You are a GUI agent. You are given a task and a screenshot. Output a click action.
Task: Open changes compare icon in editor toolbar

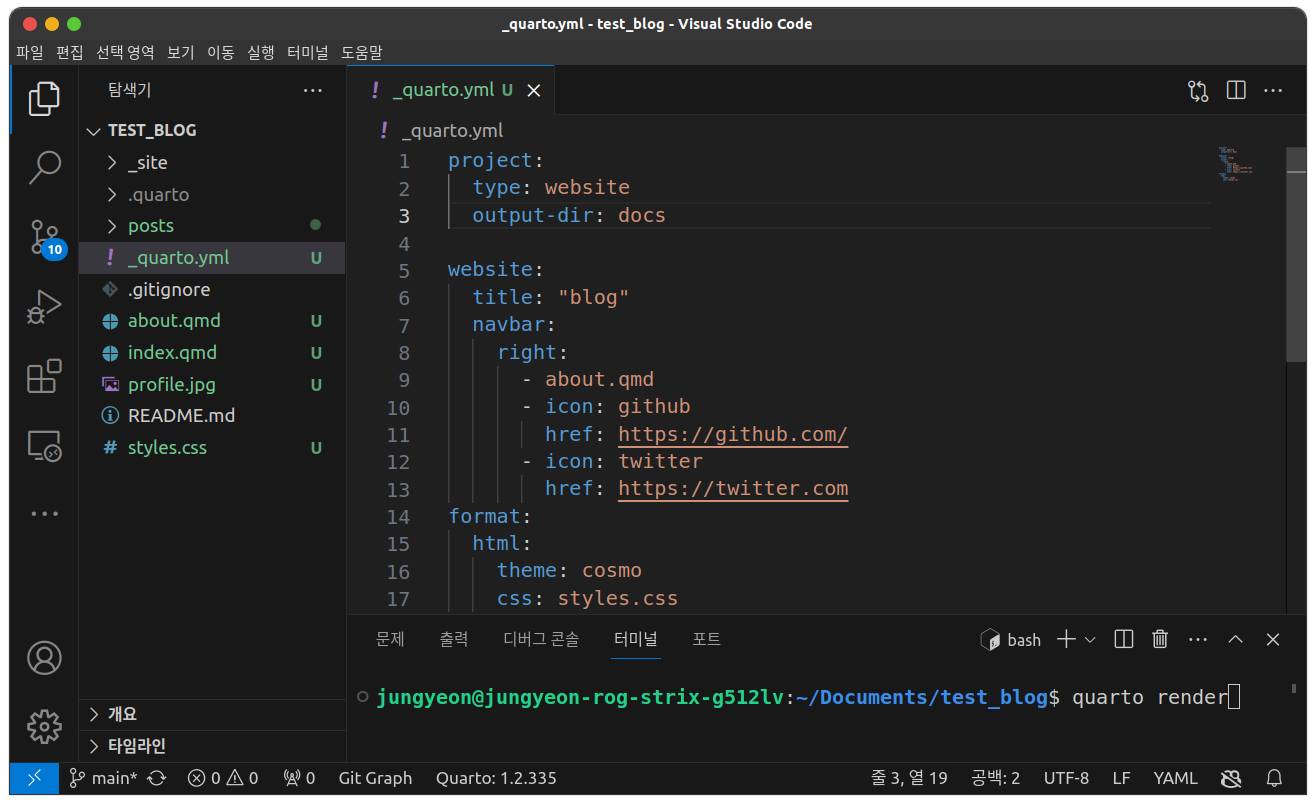(x=1198, y=91)
